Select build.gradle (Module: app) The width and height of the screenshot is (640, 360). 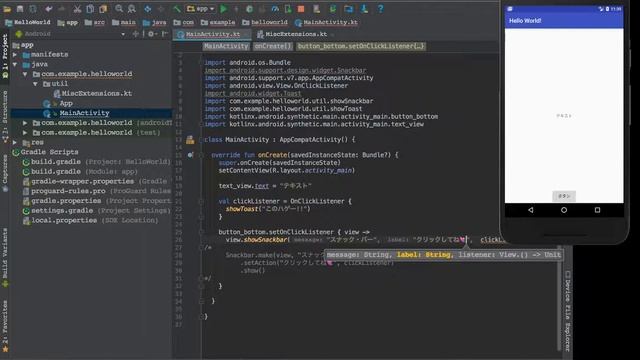pyautogui.click(x=80, y=171)
